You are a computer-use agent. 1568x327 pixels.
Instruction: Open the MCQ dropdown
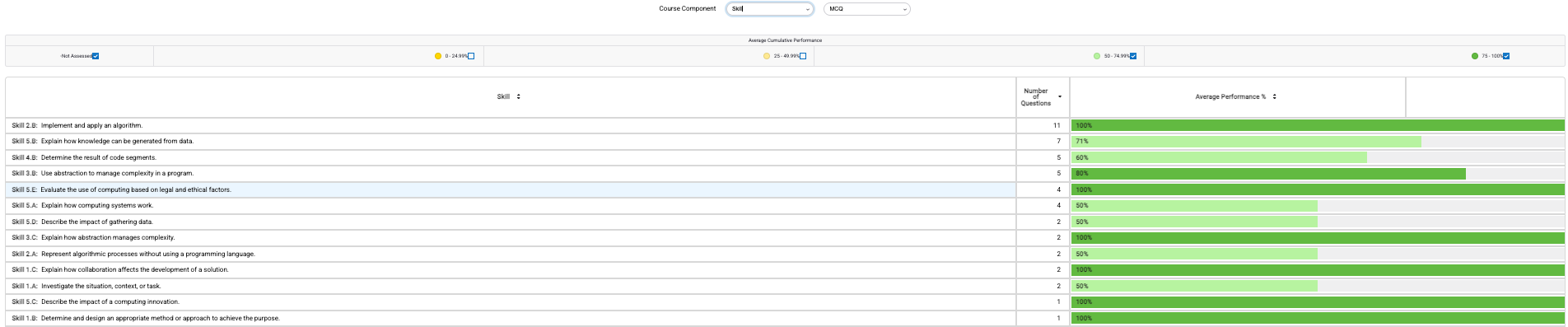pos(866,9)
